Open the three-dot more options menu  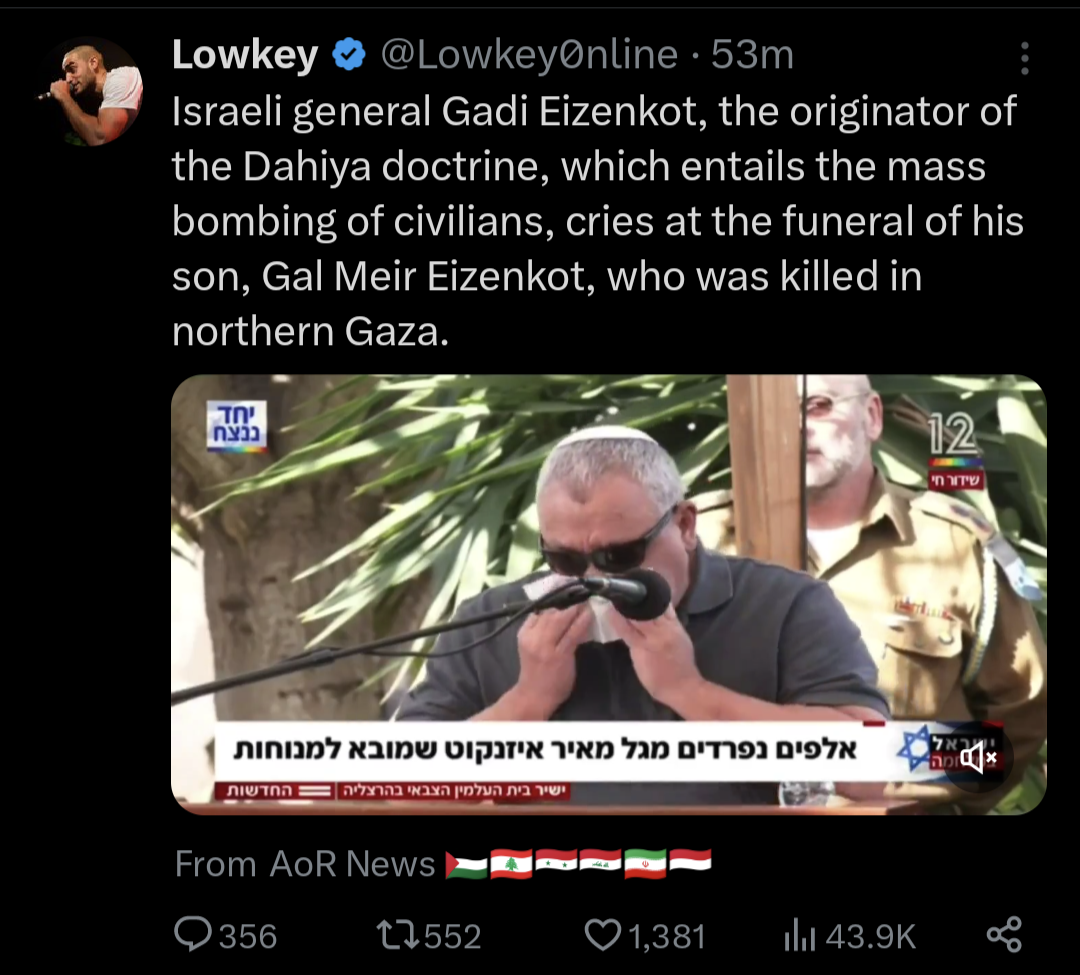(x=1024, y=58)
